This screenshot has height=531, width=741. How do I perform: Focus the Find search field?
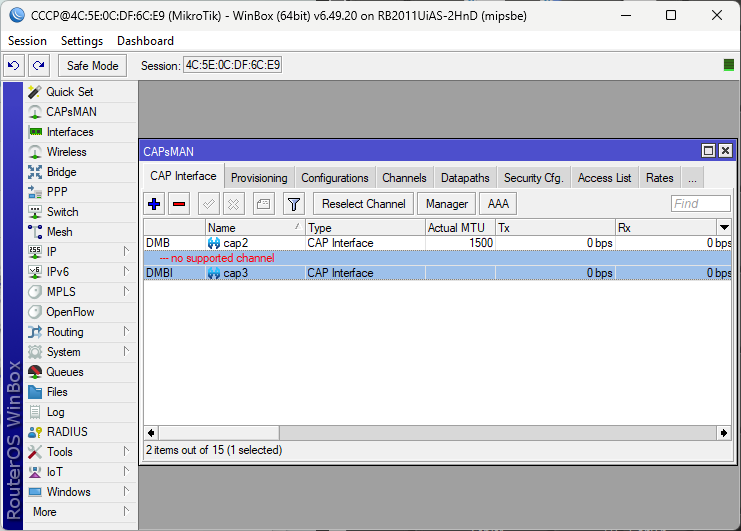tap(700, 204)
